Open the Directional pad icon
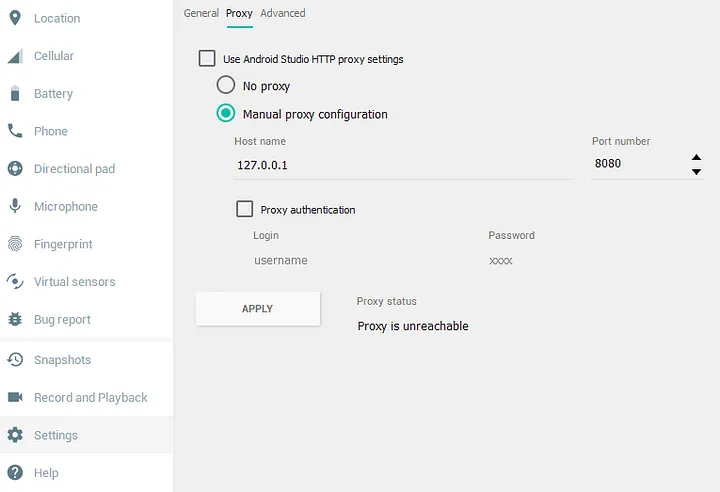Image resolution: width=720 pixels, height=492 pixels. pos(15,169)
